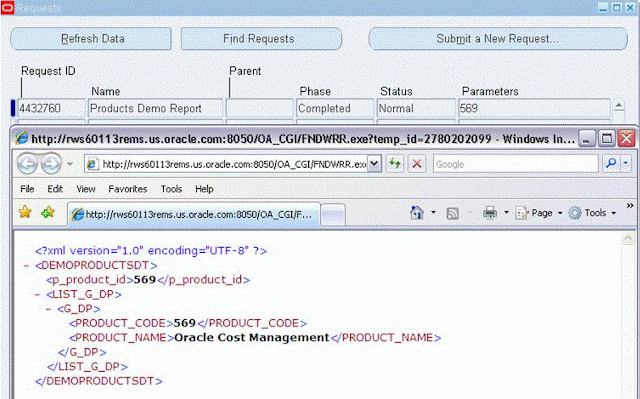This screenshot has height=399, width=640.
Task: Collapse the DEMOPRODUCTSDT XML node
Action: point(27,266)
